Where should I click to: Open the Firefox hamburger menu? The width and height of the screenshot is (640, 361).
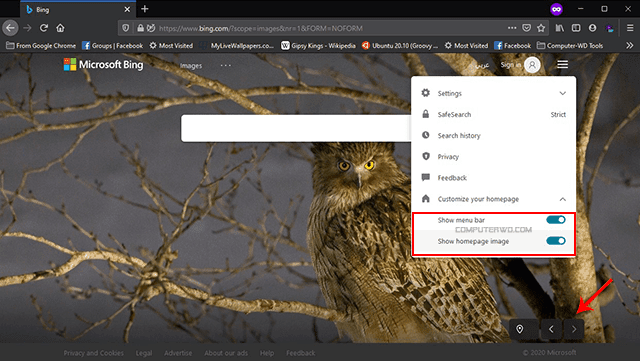pos(630,28)
